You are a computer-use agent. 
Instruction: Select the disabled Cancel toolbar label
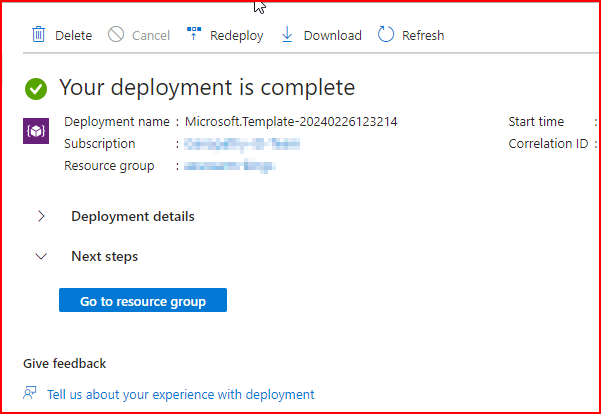click(x=151, y=35)
